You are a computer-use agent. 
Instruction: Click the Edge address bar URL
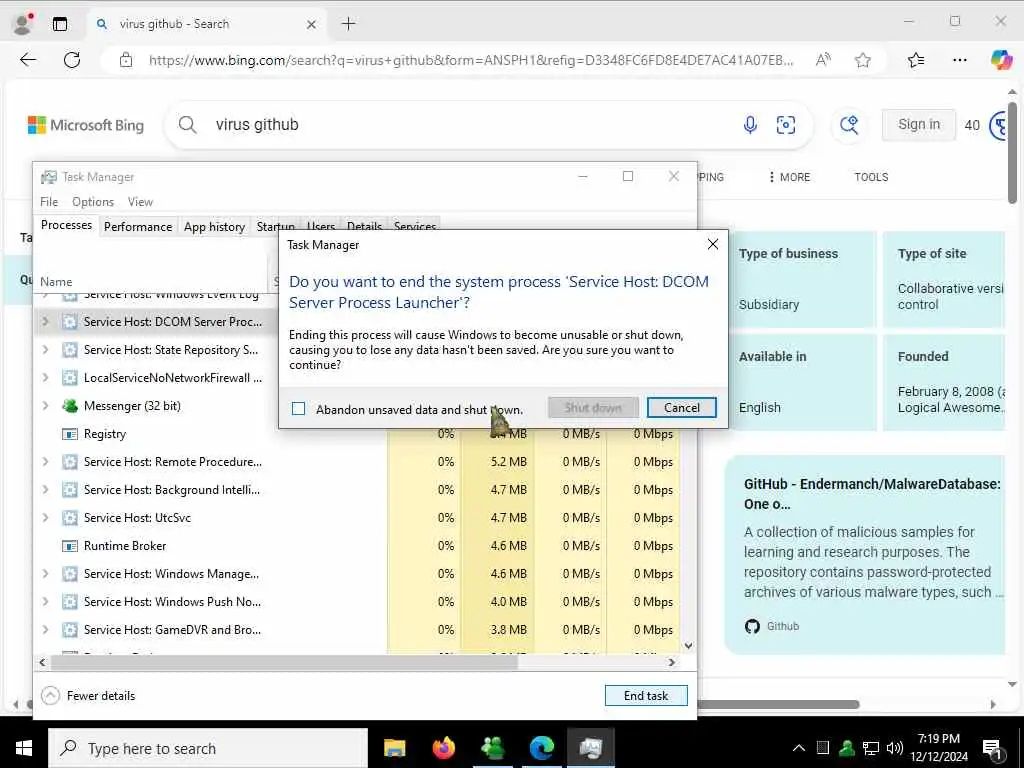coord(471,60)
